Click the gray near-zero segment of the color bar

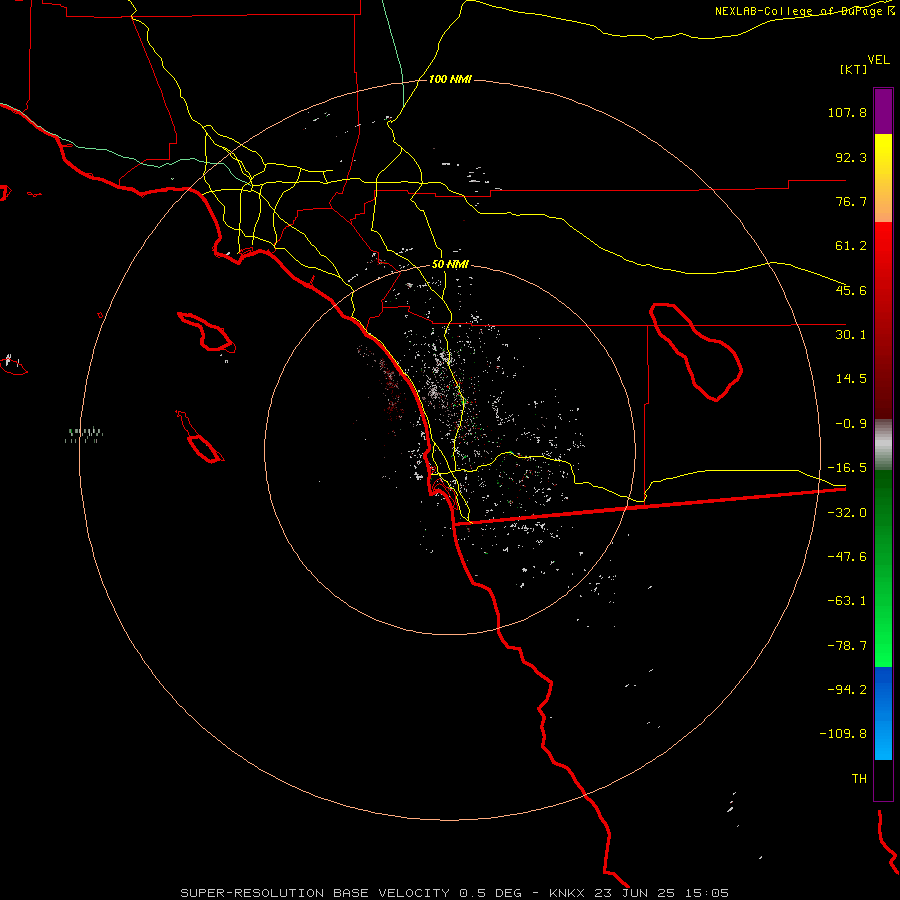coord(883,445)
